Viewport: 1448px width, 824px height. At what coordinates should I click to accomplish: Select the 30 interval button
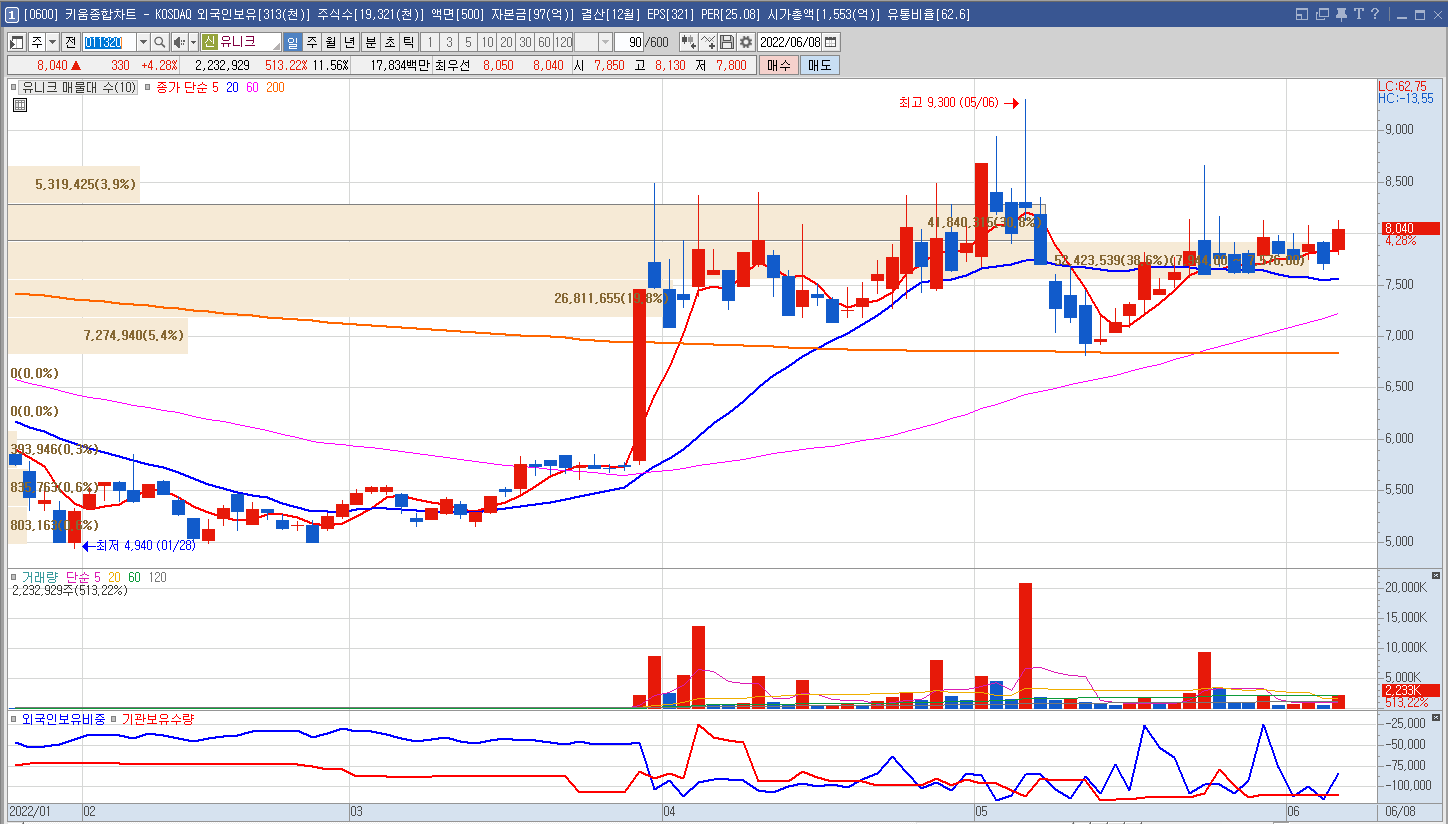click(525, 42)
